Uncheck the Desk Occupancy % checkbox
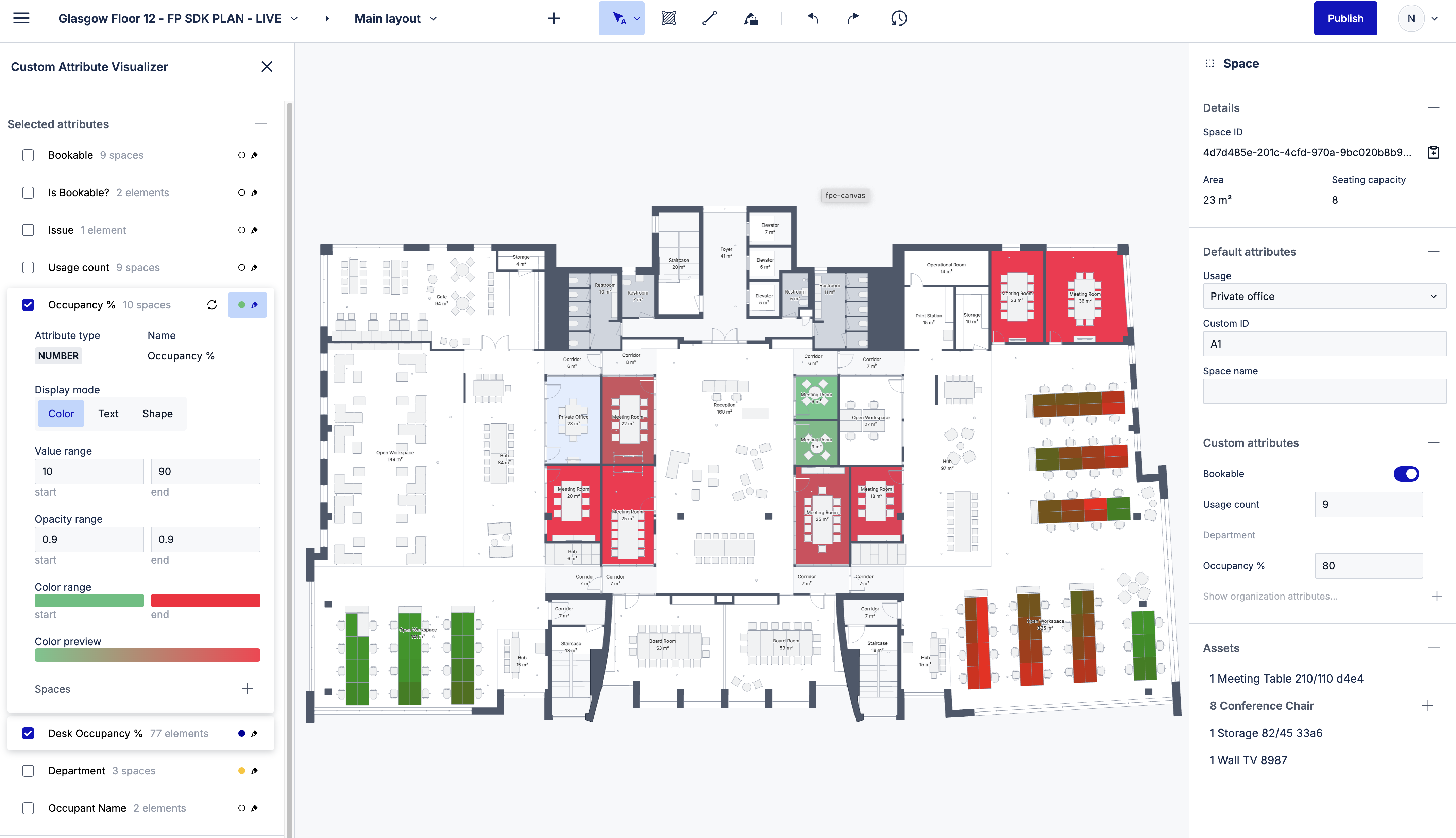Image resolution: width=1456 pixels, height=838 pixels. (28, 733)
